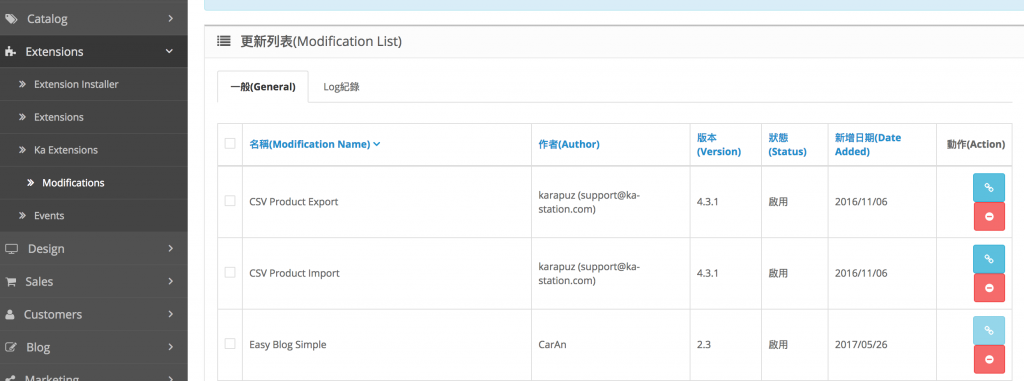Click blue link button for Easy Blog Simple

(989, 331)
